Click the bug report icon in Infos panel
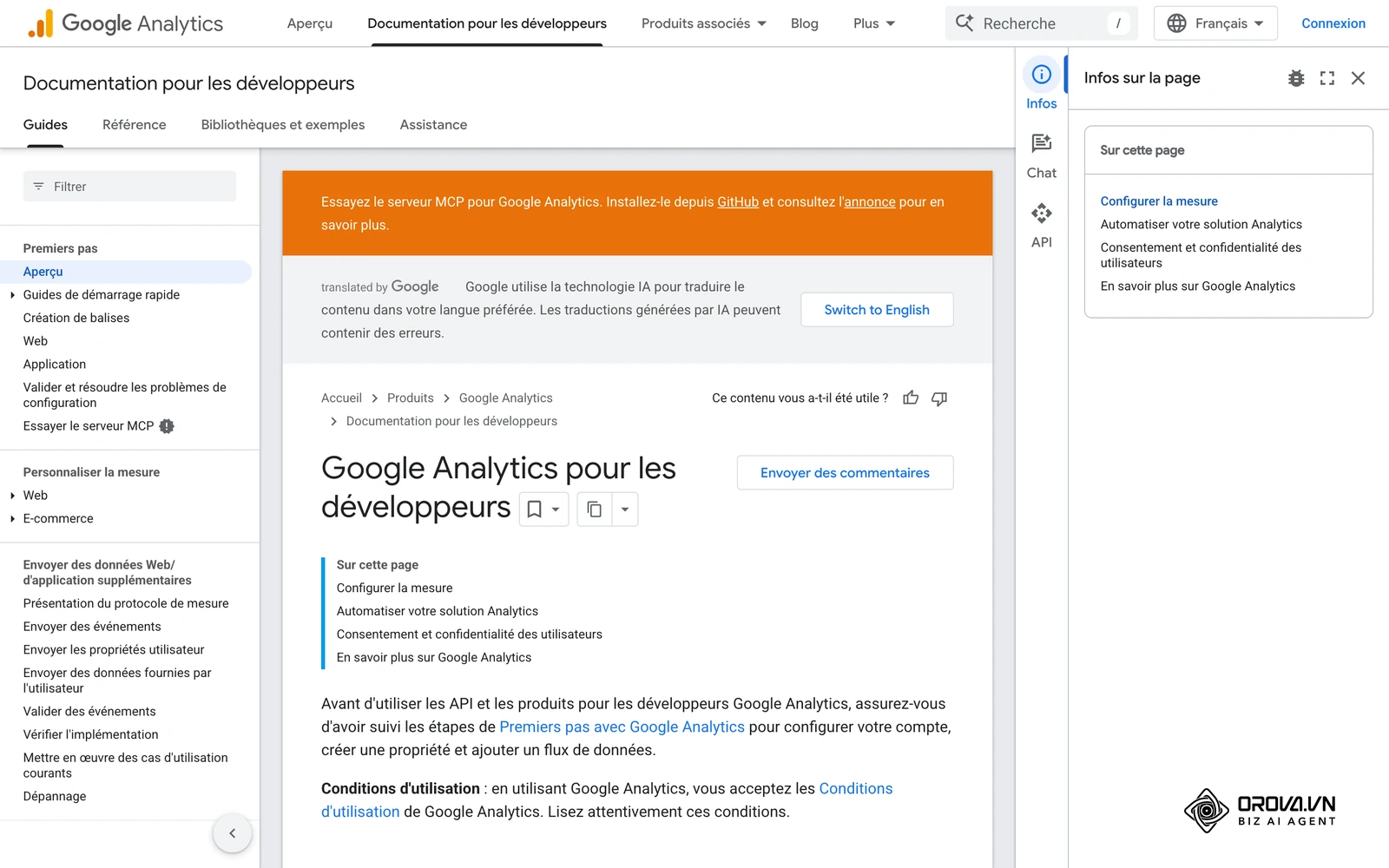The width and height of the screenshot is (1389, 868). coord(1296,78)
